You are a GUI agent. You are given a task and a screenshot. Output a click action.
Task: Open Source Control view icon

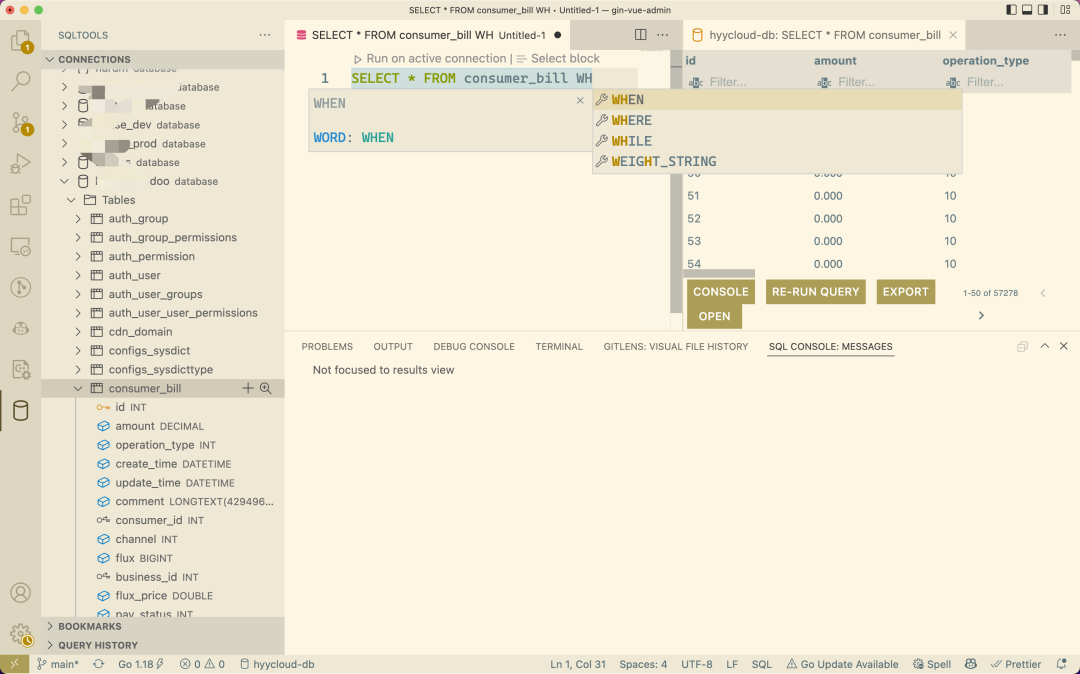click(x=20, y=123)
